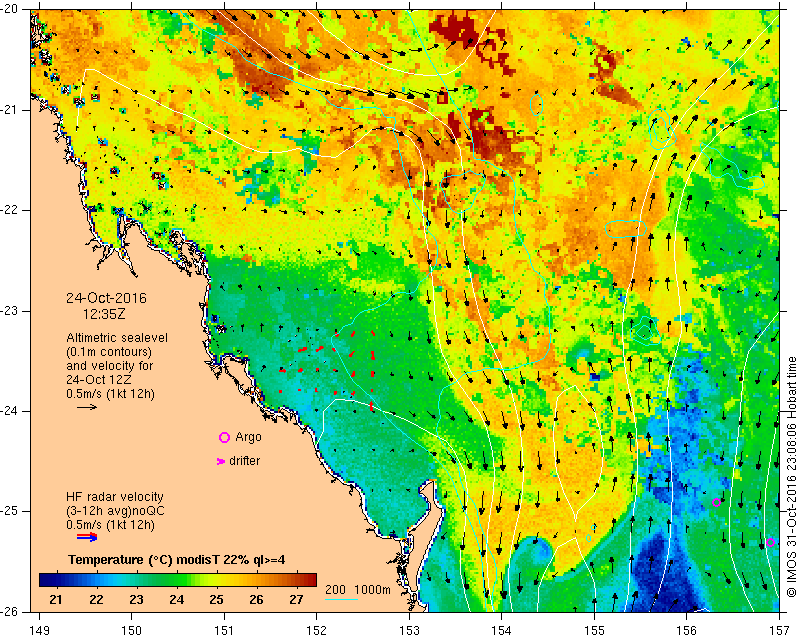Click the colorbar tick label 21
Viewport: 800px width, 640px height.
pyautogui.click(x=56, y=600)
